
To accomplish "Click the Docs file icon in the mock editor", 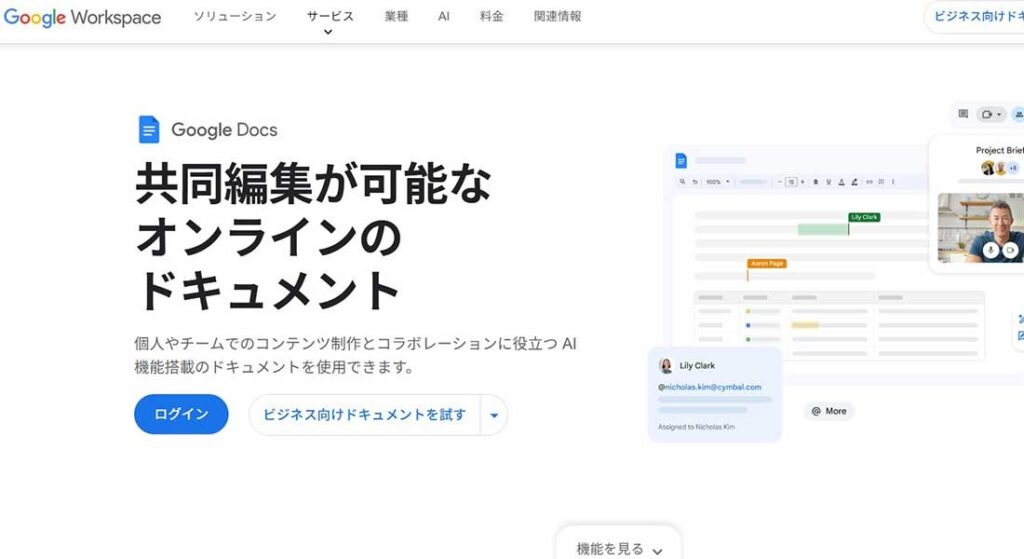I will (x=681, y=161).
